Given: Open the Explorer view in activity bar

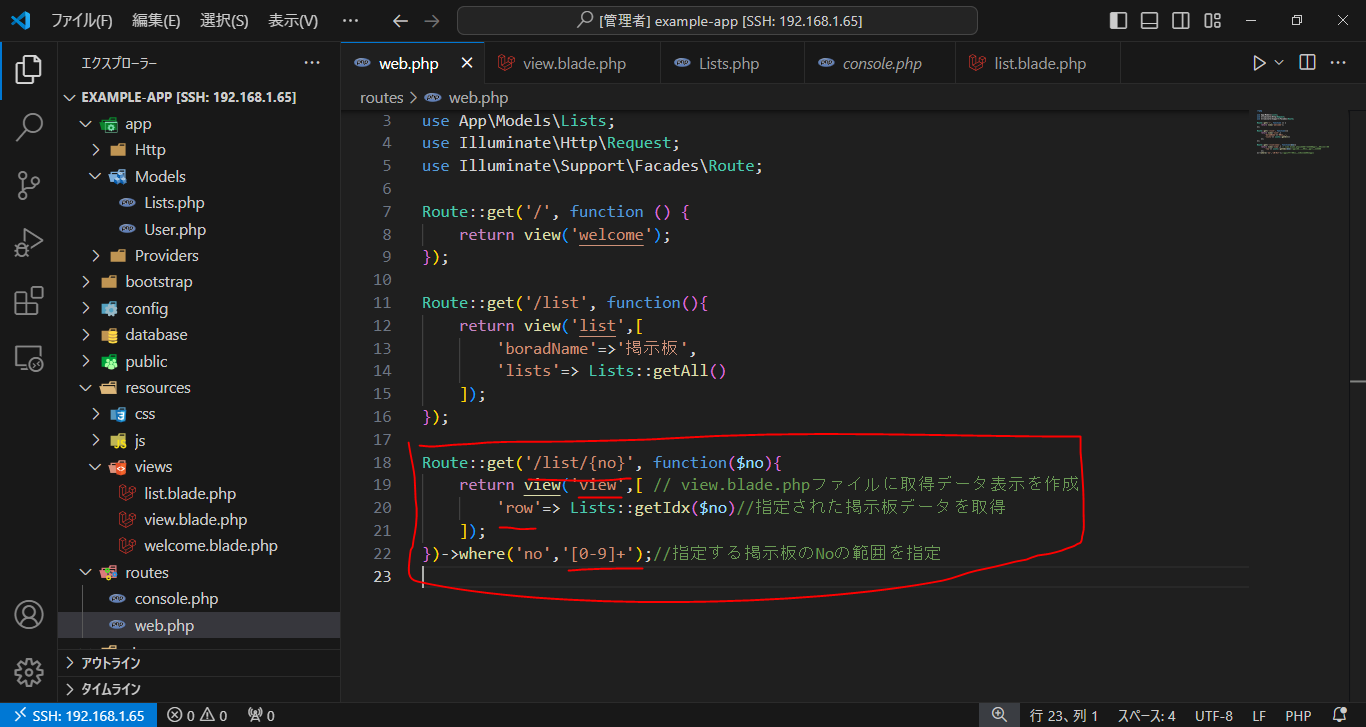Looking at the screenshot, I should pyautogui.click(x=29, y=70).
